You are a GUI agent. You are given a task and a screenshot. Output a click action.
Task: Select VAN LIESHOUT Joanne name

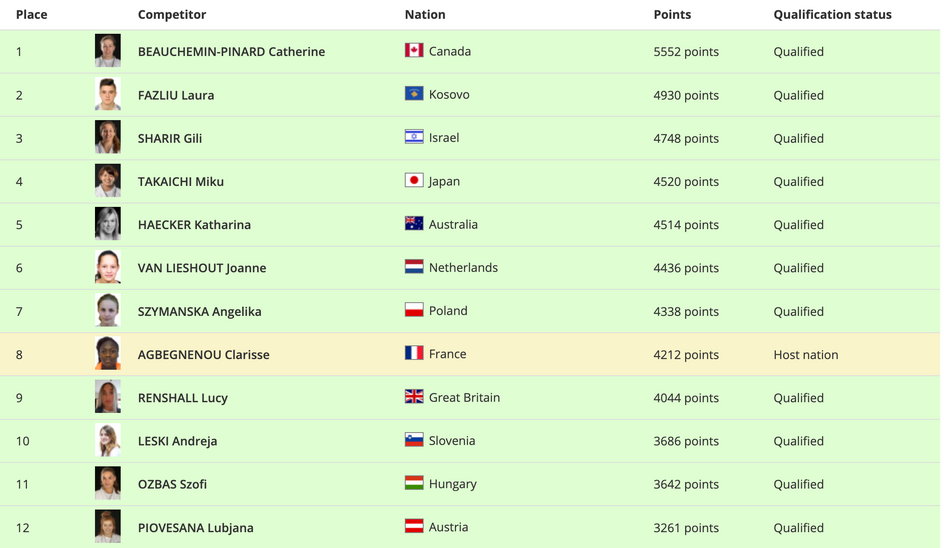202,268
